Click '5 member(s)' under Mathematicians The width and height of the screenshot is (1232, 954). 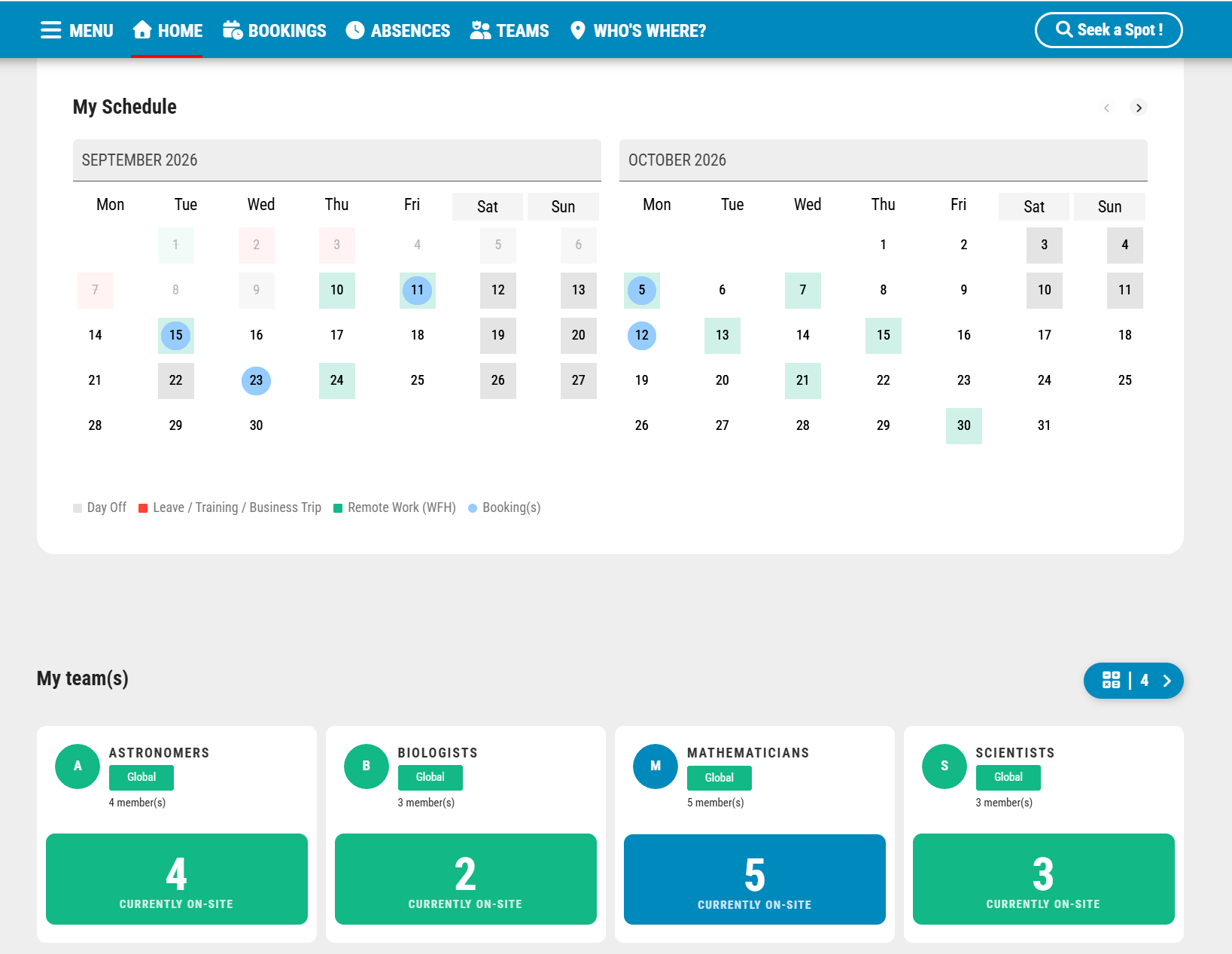pos(716,803)
